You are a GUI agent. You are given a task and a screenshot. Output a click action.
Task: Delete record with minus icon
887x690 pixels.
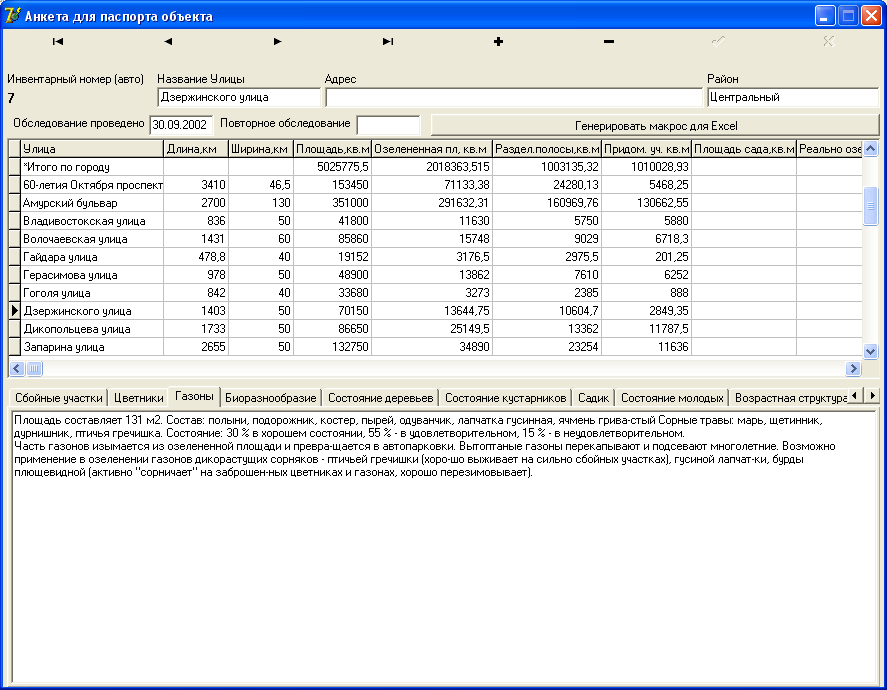(609, 41)
